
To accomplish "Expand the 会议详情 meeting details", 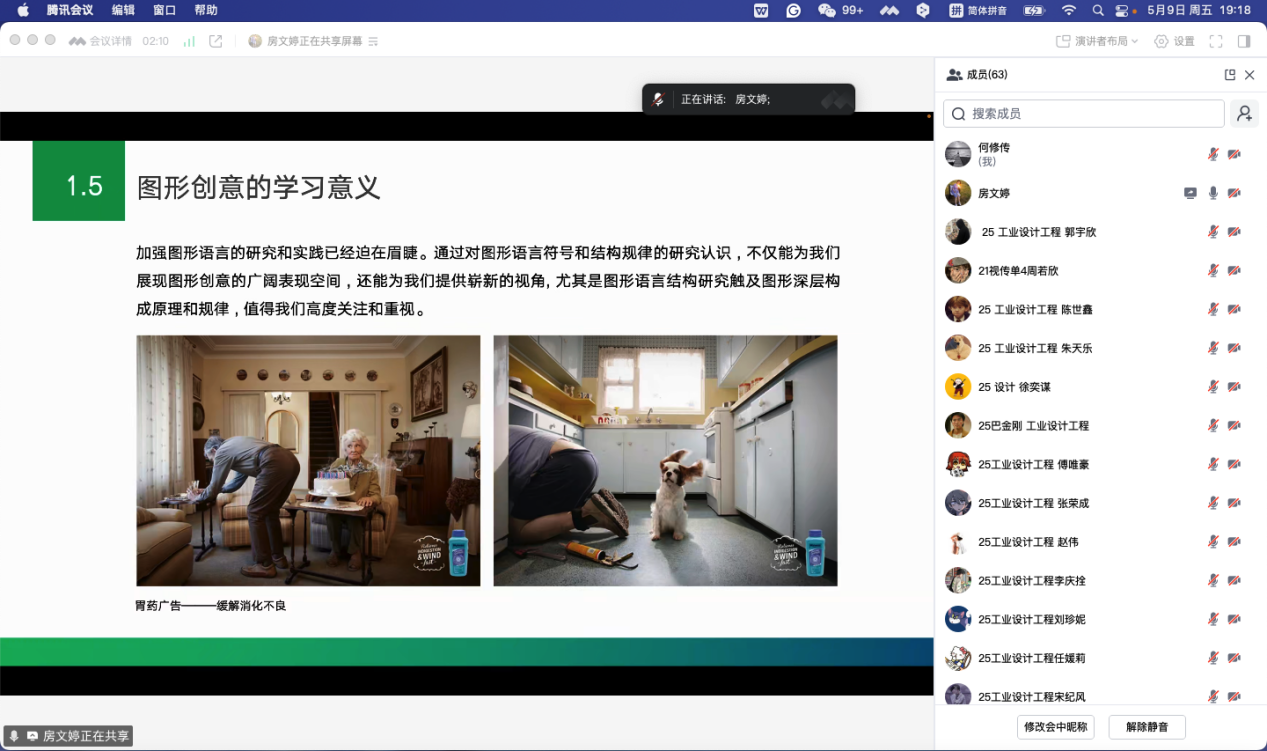I will 101,41.
